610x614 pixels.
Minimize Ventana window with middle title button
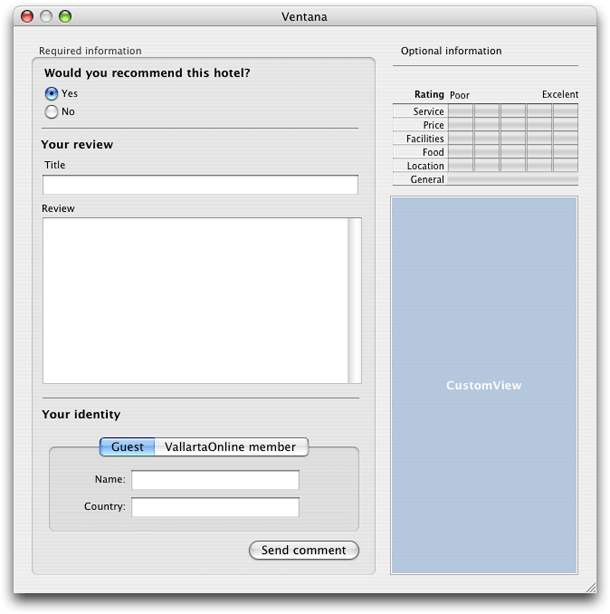point(46,16)
